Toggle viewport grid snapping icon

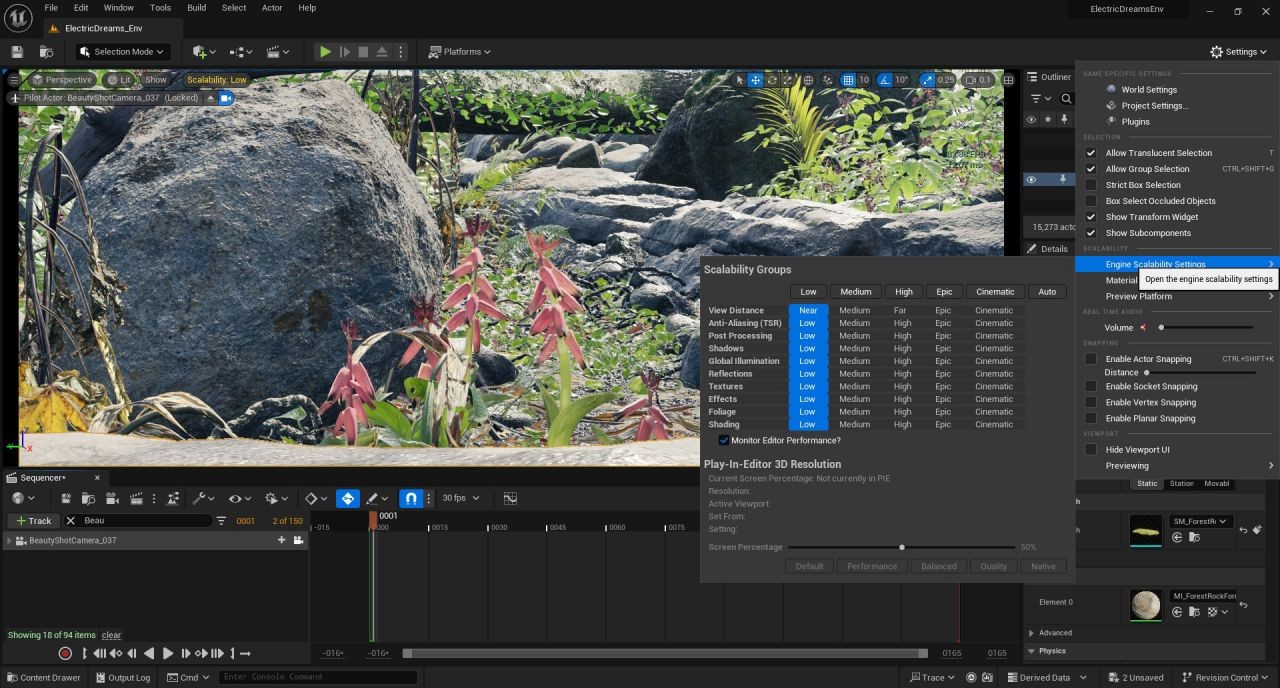pyautogui.click(x=848, y=80)
